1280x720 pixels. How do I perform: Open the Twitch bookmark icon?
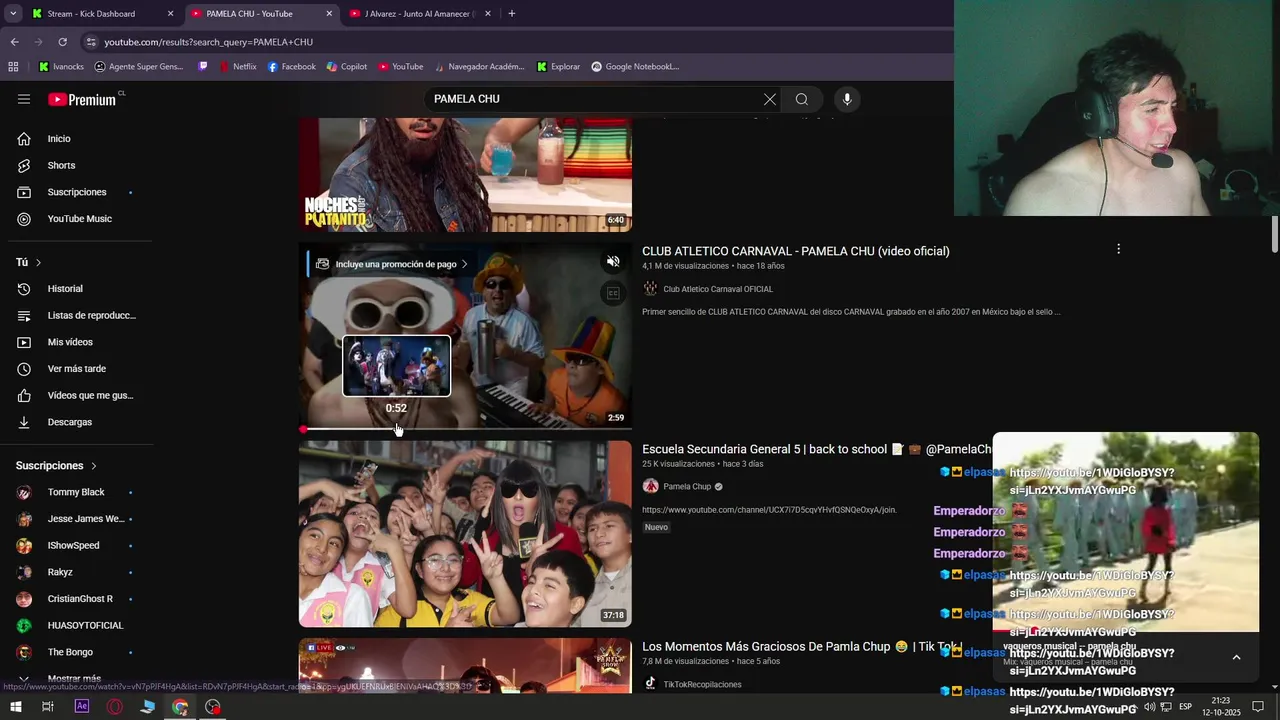(203, 67)
